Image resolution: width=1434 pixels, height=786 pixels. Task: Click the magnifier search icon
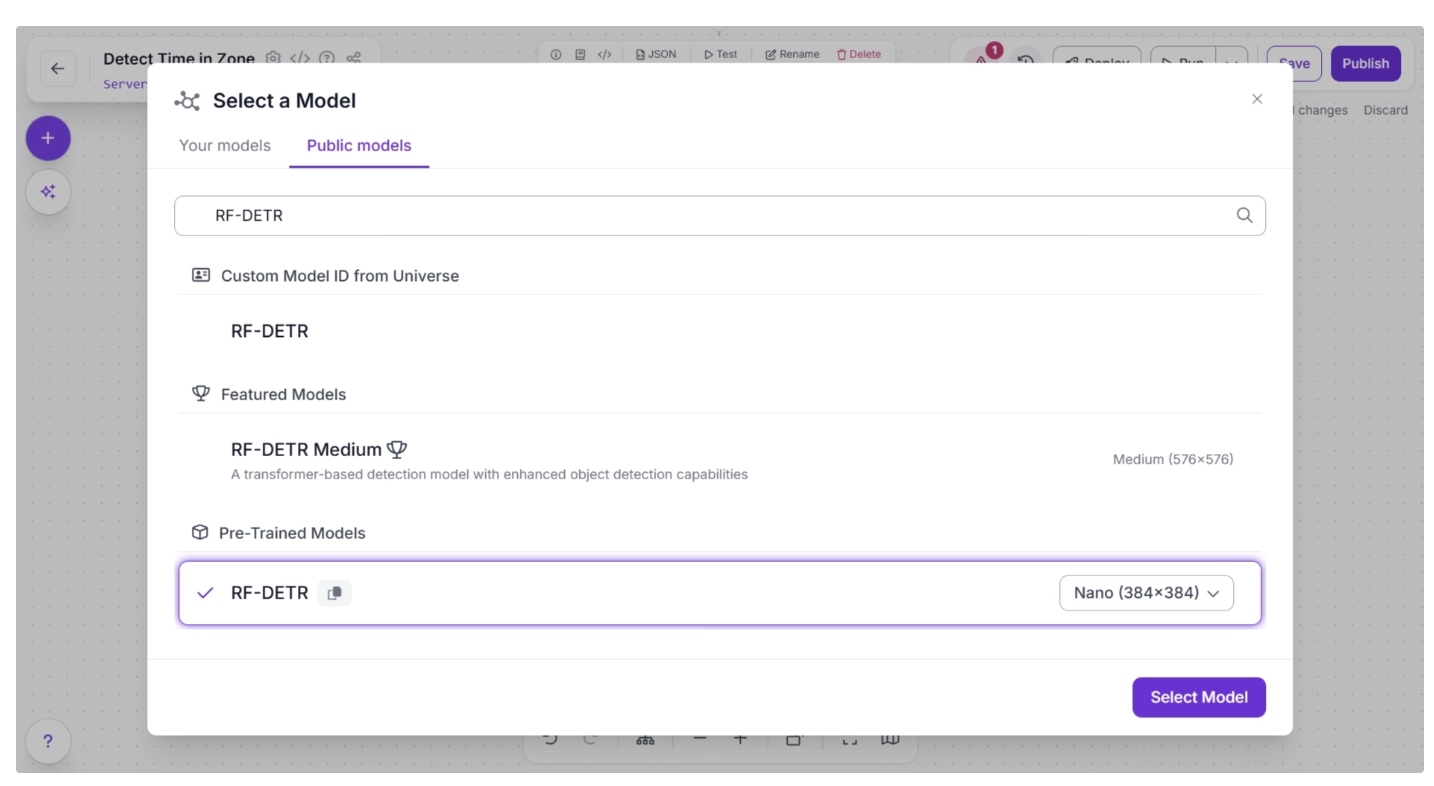coord(1244,215)
